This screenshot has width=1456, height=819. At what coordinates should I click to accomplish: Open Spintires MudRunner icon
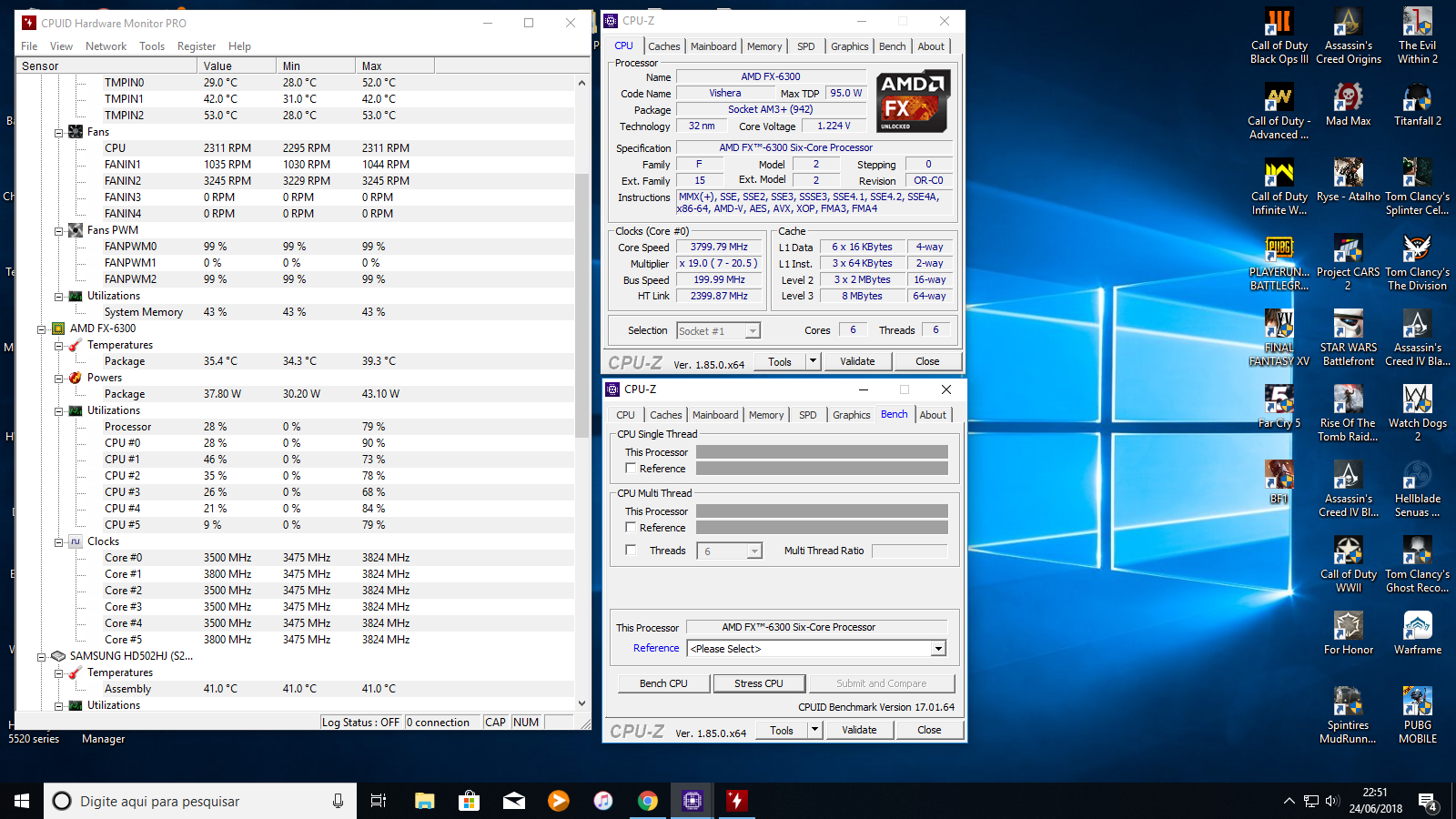[1348, 716]
